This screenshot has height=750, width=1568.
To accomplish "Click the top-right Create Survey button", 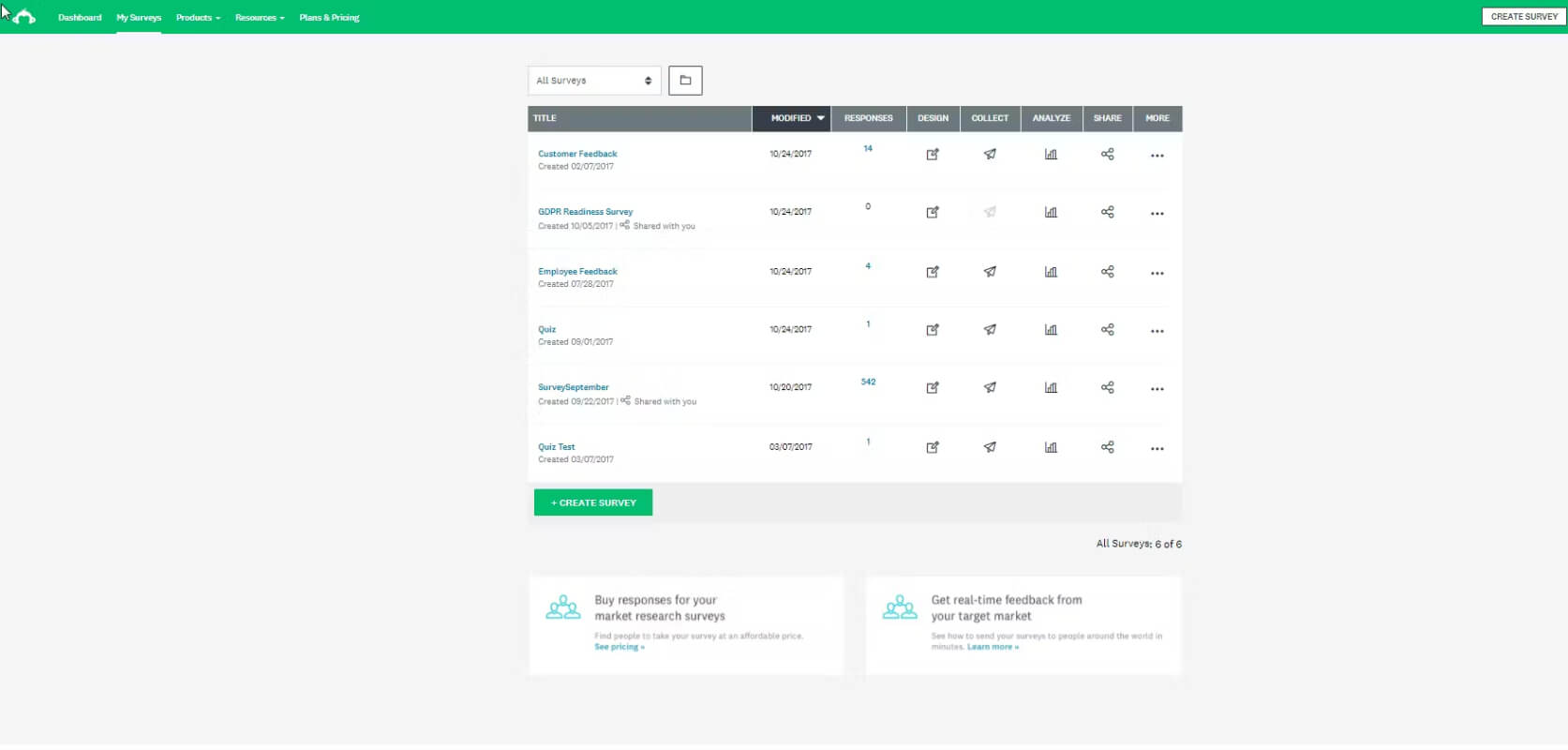I will (1524, 17).
